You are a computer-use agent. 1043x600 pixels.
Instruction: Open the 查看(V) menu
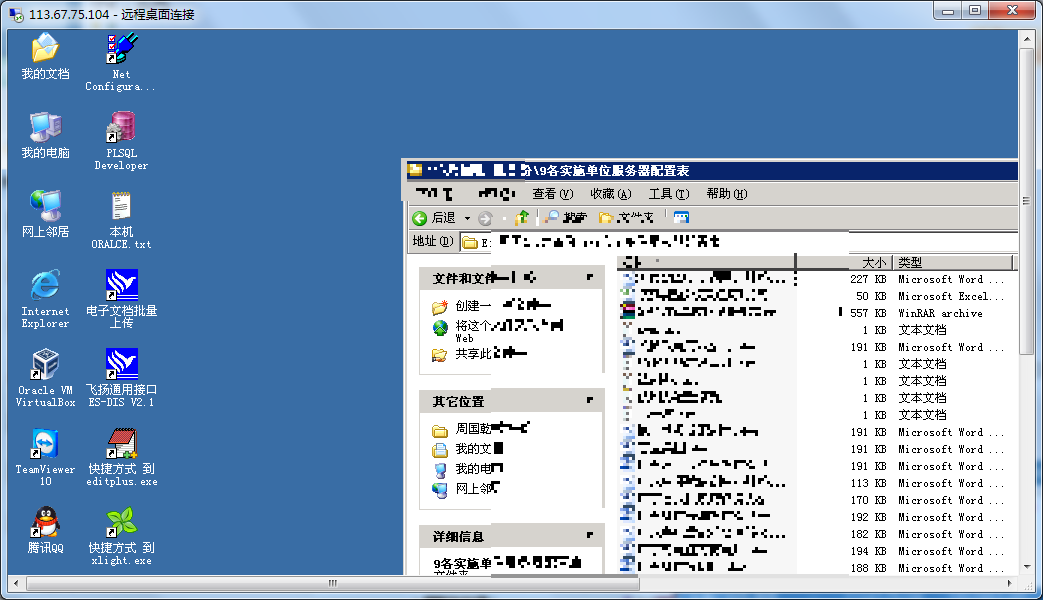tap(552, 194)
